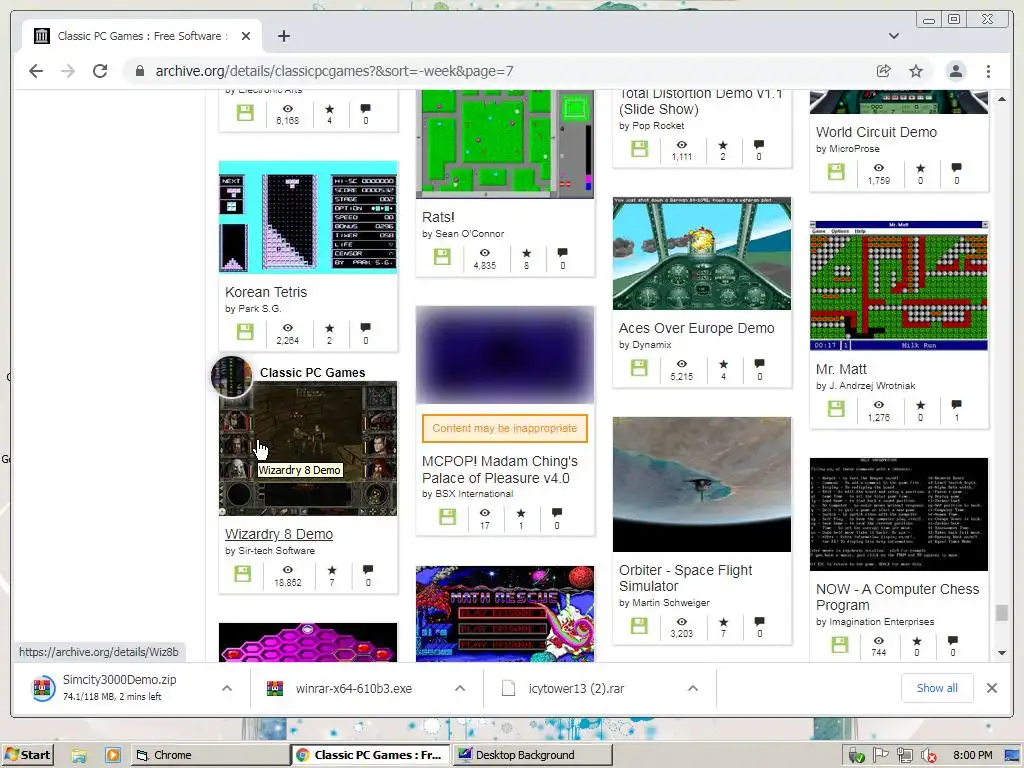Click favorites star under Aces Over Europe Demo
The width and height of the screenshot is (1024, 768).
(723, 364)
